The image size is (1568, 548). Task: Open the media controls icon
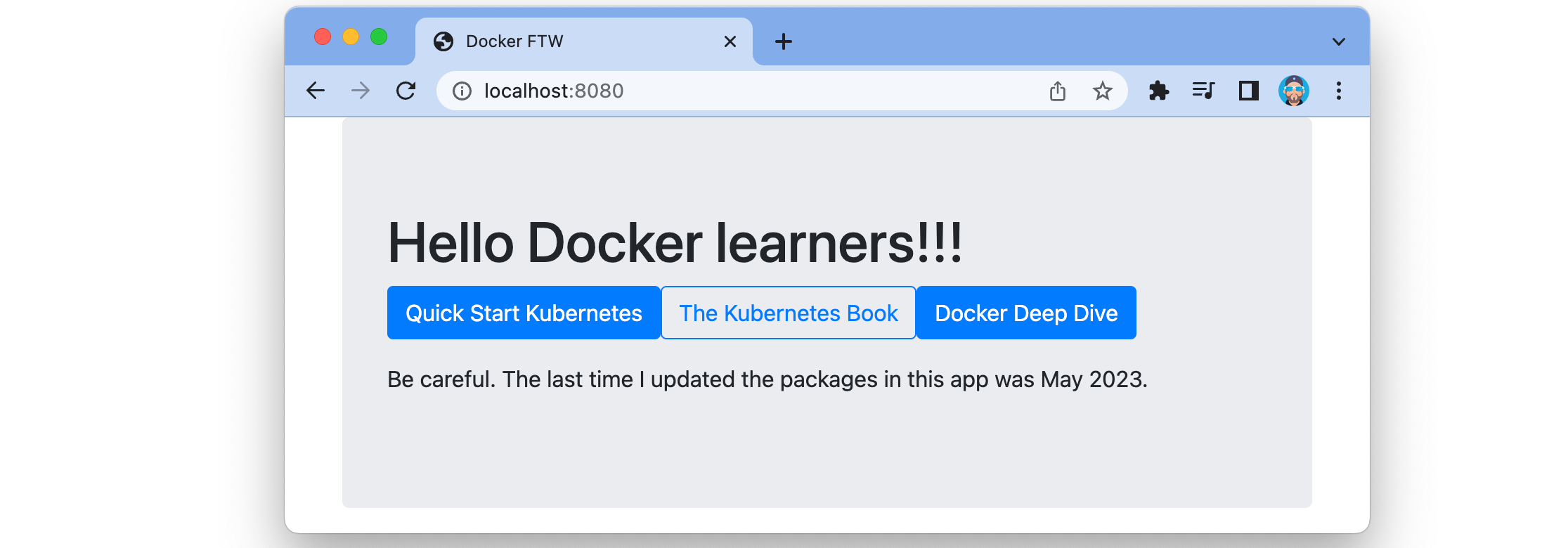(1203, 91)
